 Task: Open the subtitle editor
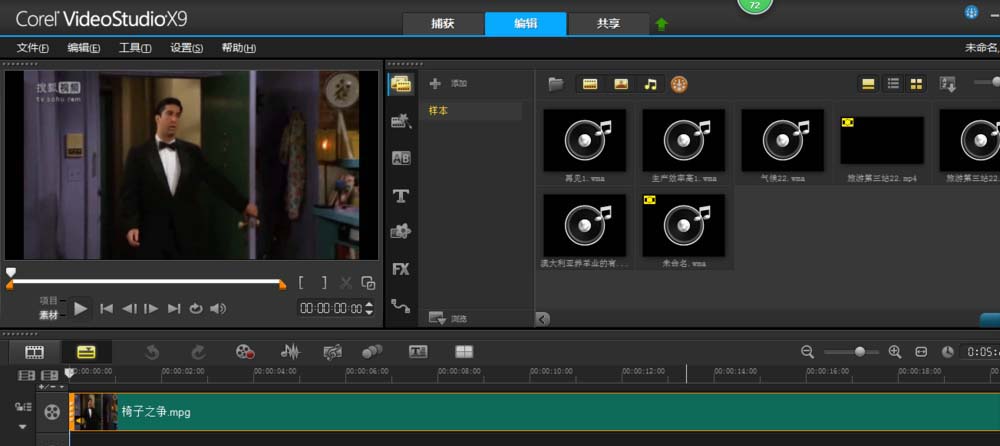tap(418, 352)
